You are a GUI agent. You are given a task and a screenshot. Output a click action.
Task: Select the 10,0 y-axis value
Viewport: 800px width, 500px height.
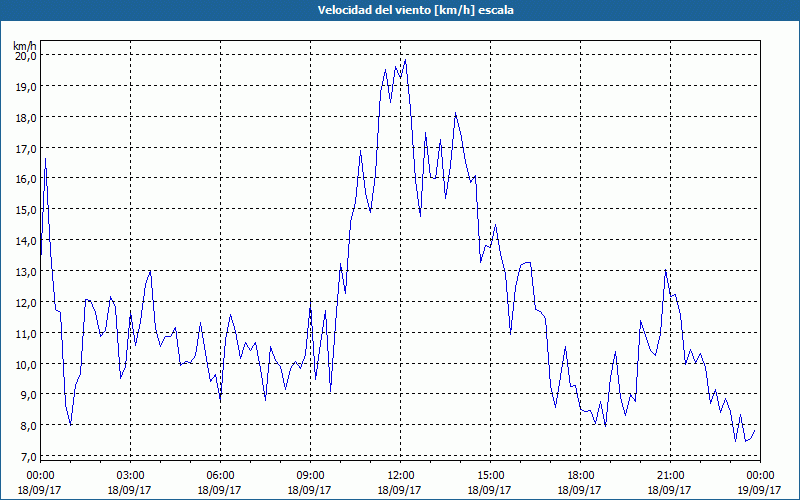(x=26, y=365)
